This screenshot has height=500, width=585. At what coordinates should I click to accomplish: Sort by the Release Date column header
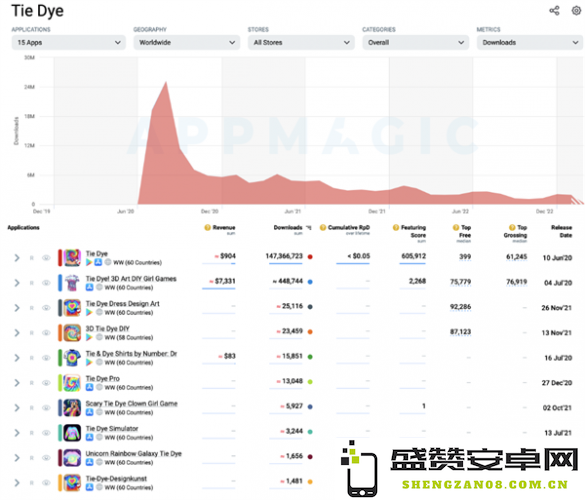pos(561,231)
